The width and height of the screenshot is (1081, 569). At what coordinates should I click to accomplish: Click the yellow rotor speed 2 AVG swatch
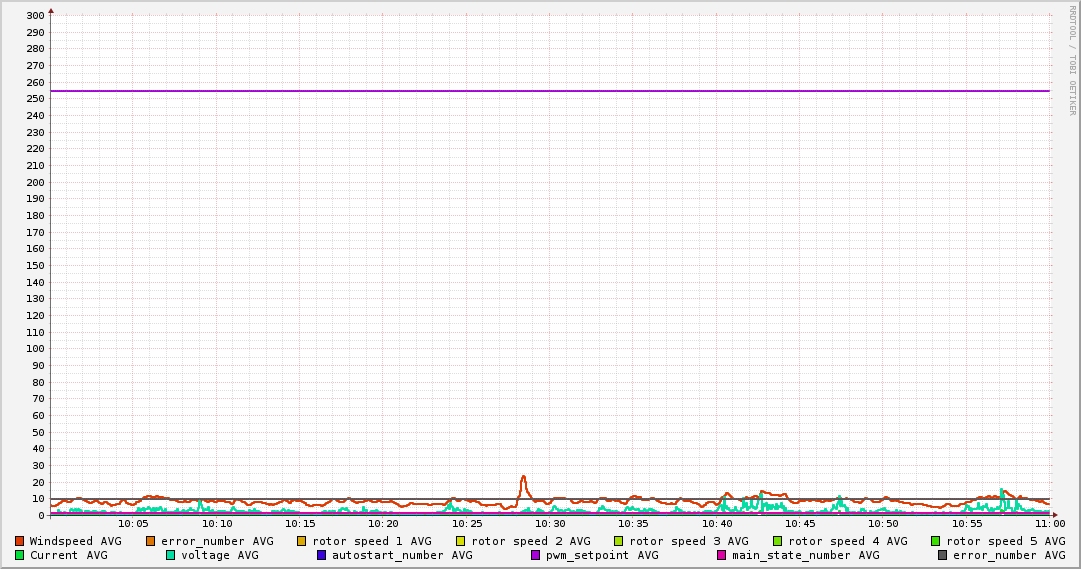click(x=461, y=541)
